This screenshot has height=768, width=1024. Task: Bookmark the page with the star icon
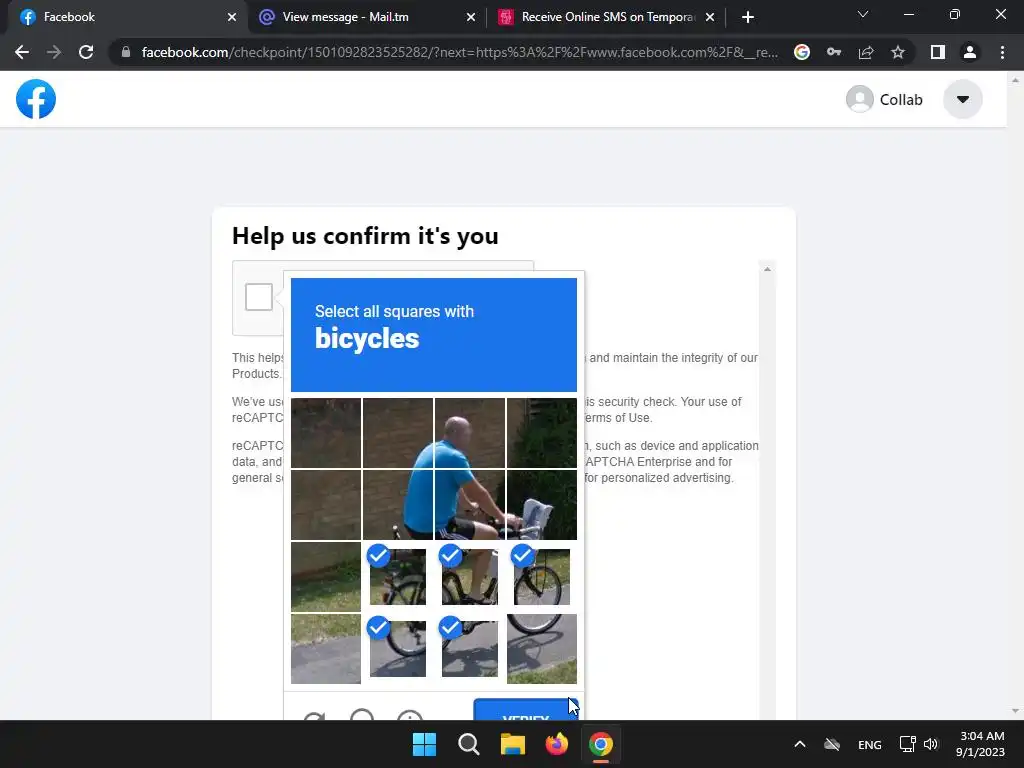[898, 52]
